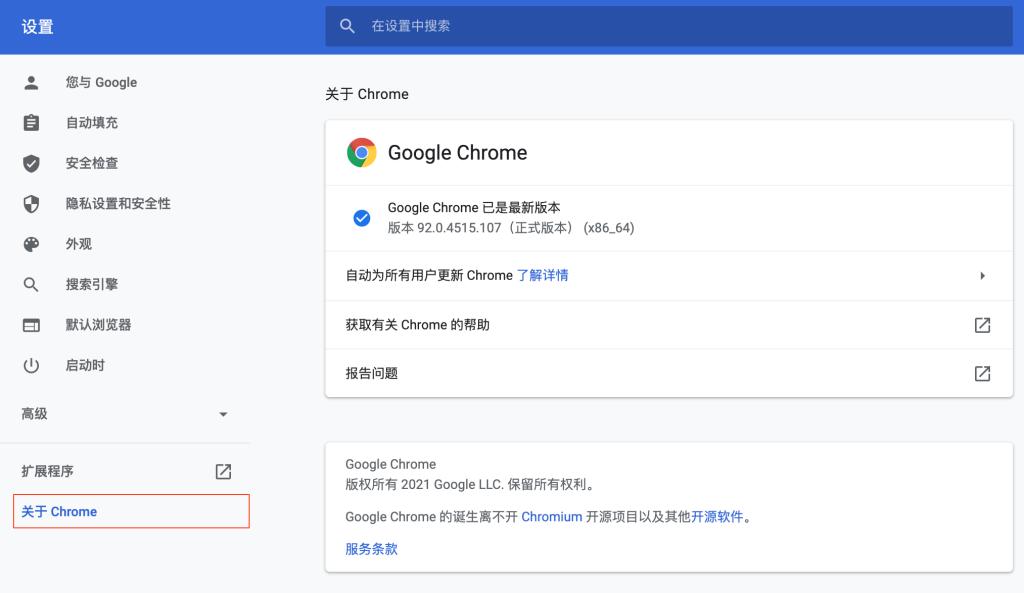
Task: Open the 了解详情 link
Action: [542, 275]
